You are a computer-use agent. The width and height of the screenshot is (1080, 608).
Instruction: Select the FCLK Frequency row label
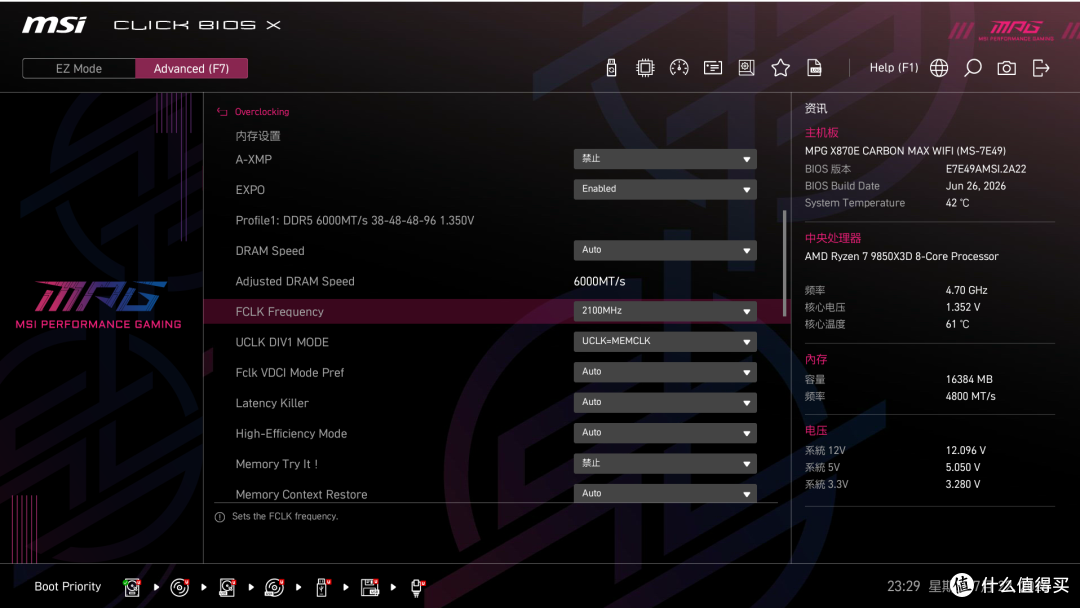coord(280,312)
